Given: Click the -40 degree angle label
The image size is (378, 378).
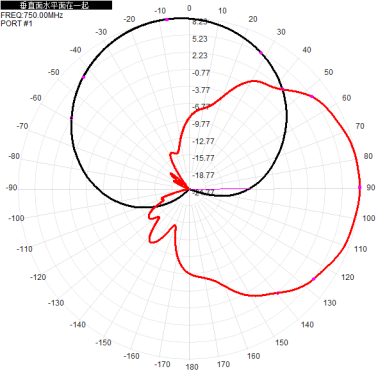Looking at the screenshot, I should (x=75, y=50).
